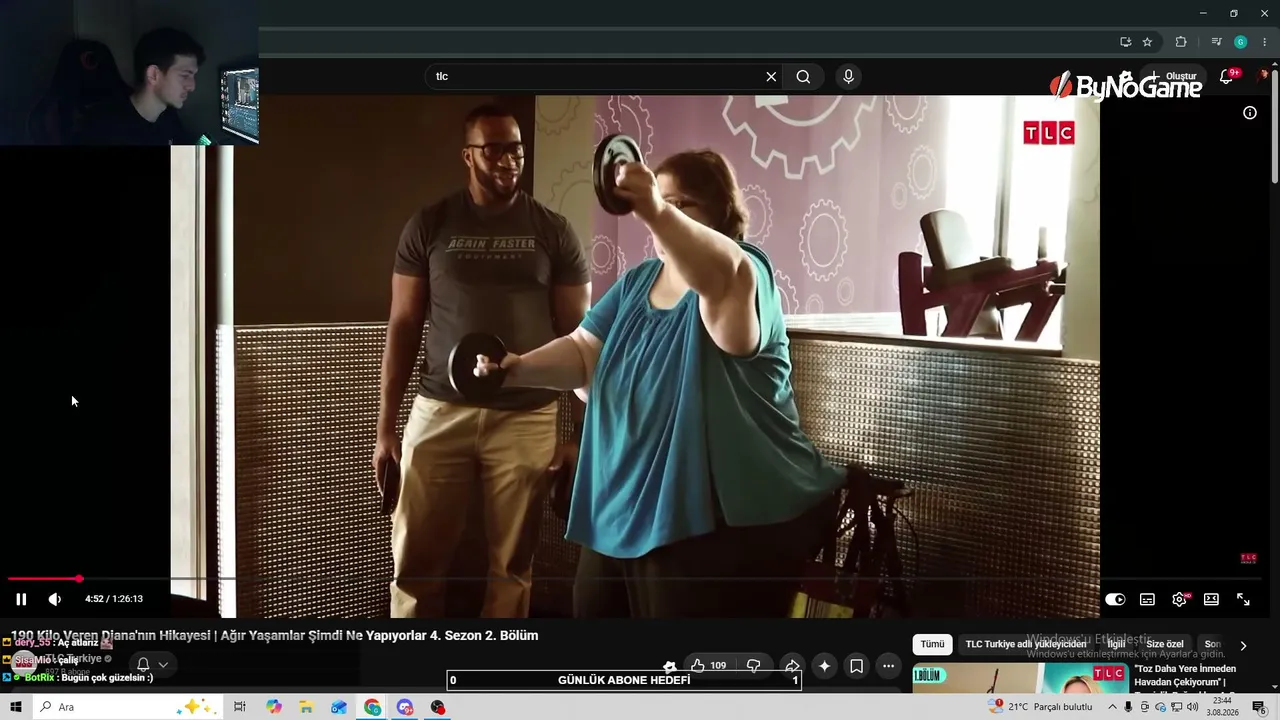
Task: Select the İlgili filter chip
Action: [1116, 645]
